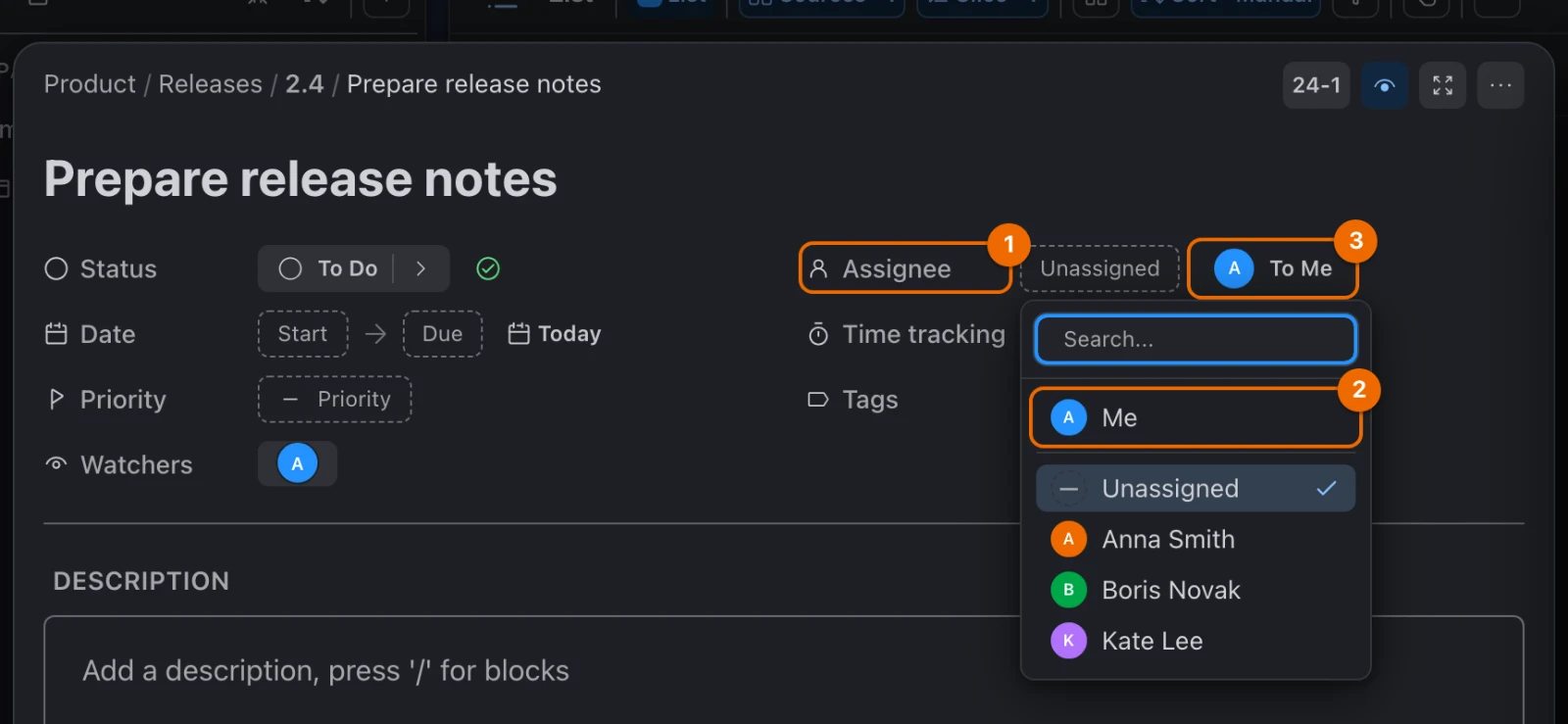
Task: Assign the task To Me
Action: [1273, 268]
